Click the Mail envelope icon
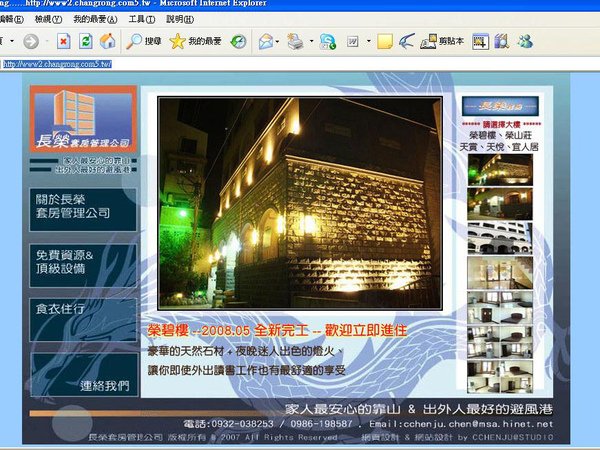Viewport: 600px width, 450px height. (266, 41)
